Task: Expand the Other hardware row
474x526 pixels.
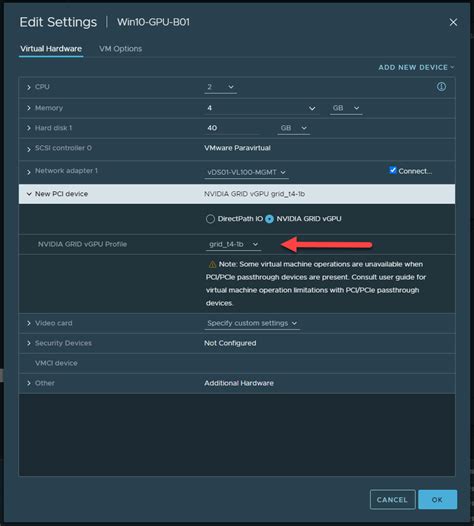Action: point(29,383)
